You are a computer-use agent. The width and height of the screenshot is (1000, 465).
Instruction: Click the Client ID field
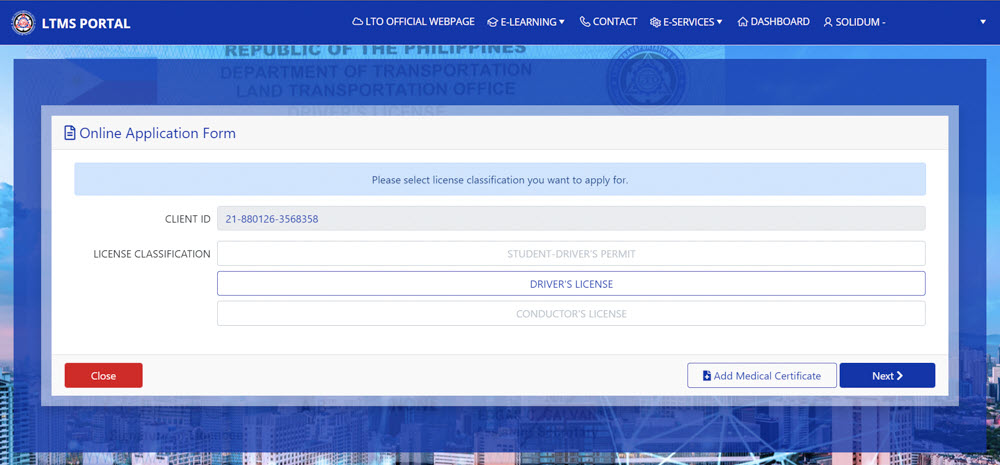pyautogui.click(x=571, y=219)
